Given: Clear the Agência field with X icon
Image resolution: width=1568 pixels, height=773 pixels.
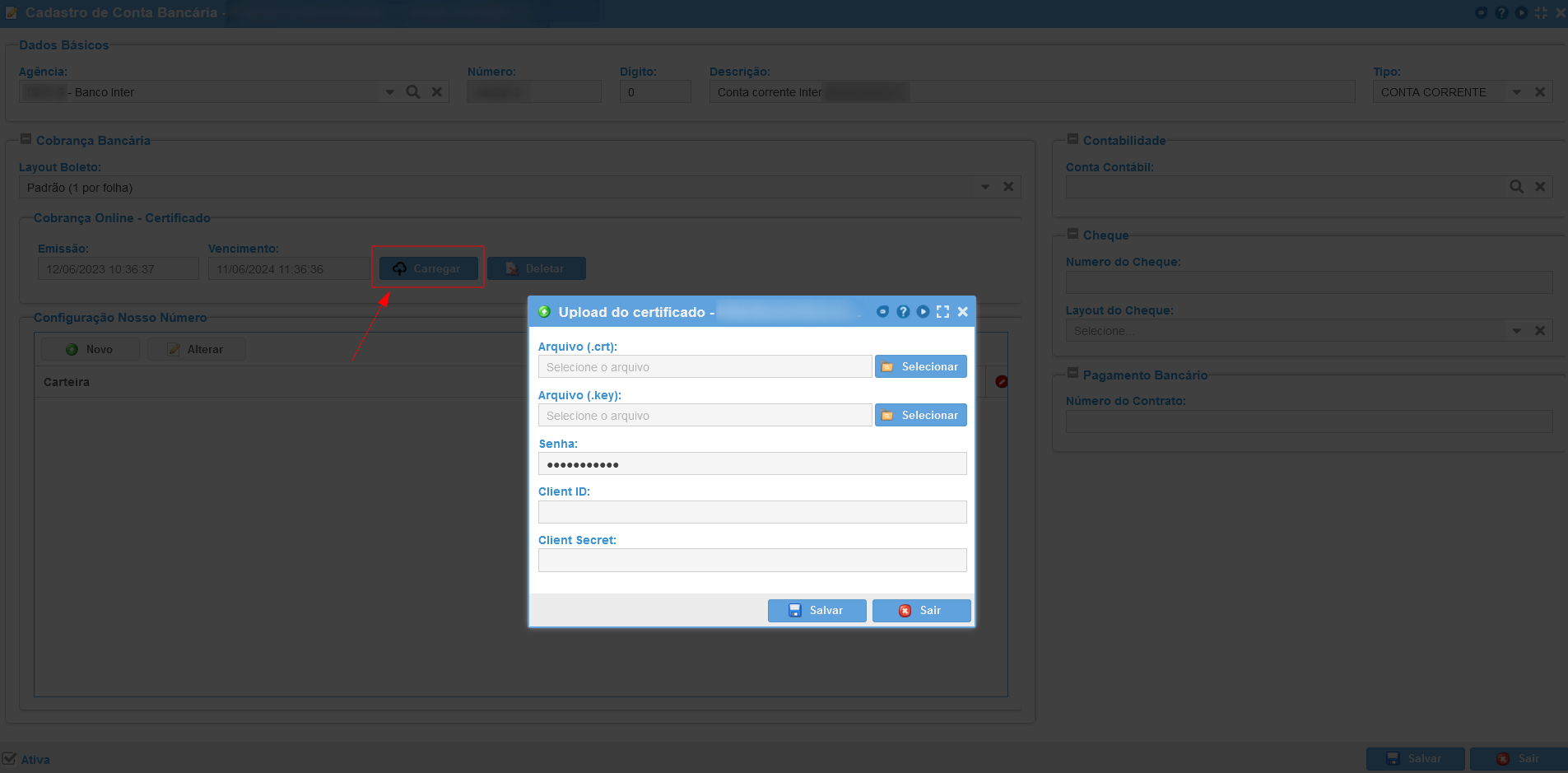Looking at the screenshot, I should click(x=437, y=92).
